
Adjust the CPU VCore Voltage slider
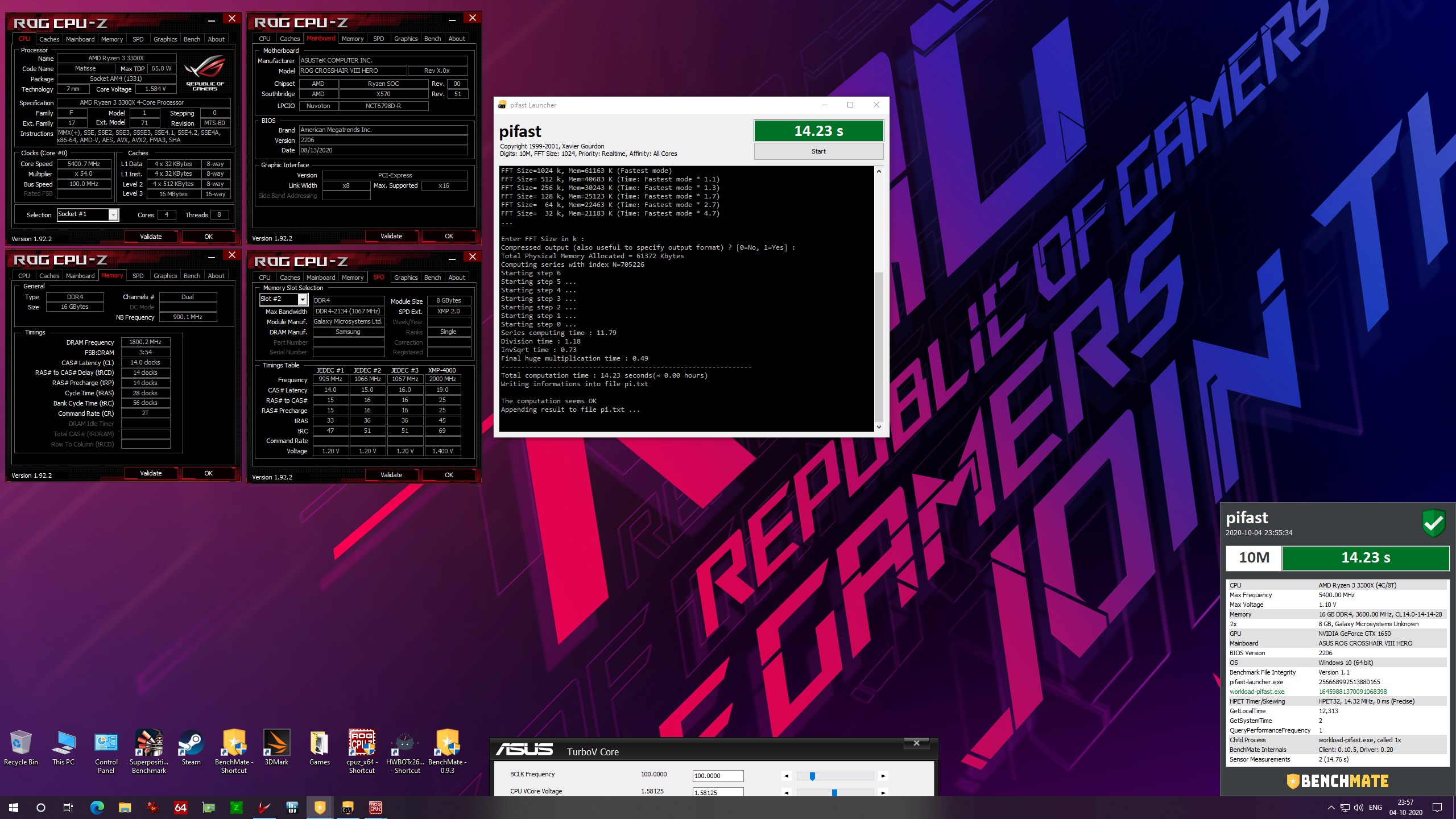(834, 792)
